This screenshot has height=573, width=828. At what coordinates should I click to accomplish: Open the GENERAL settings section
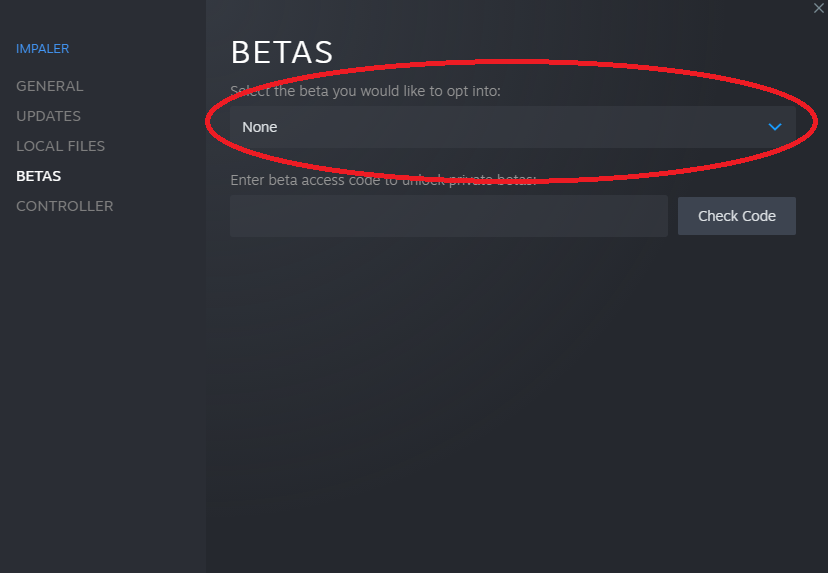coord(50,86)
